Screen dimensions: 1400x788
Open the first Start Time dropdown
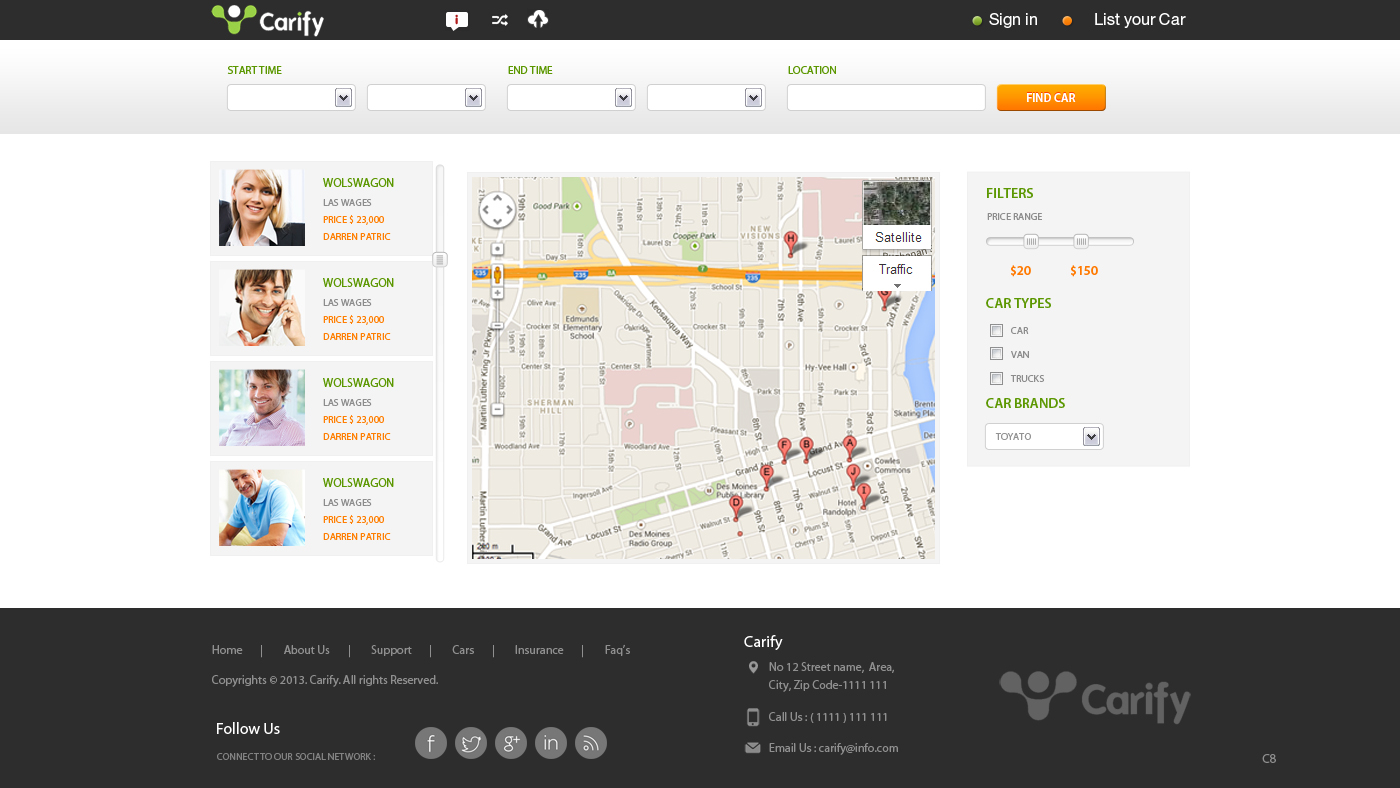(291, 98)
